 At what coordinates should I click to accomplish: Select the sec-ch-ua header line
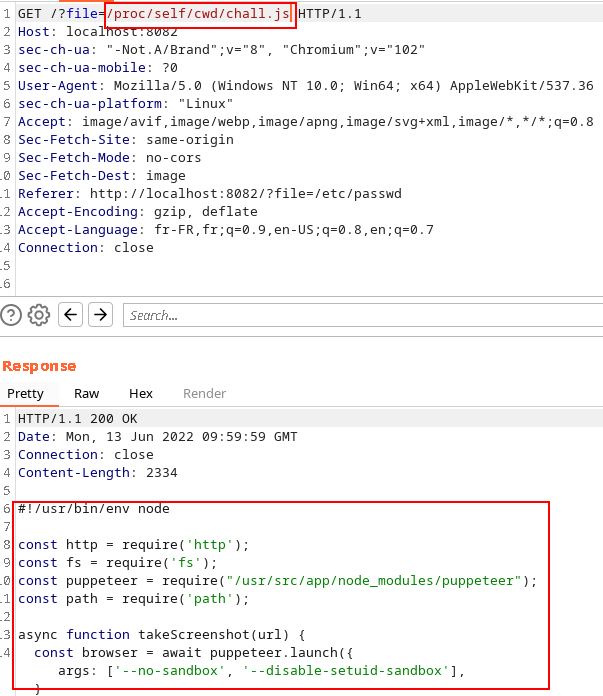pos(221,50)
